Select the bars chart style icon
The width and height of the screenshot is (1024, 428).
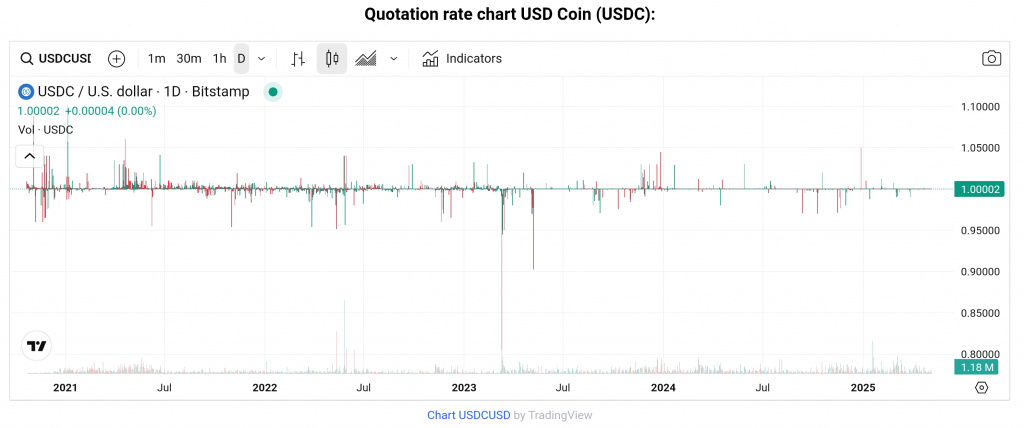click(297, 59)
